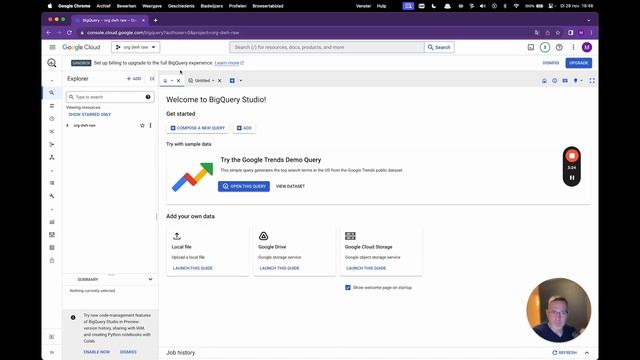640x360 pixels.
Task: Go back using the Chrome back arrow
Action: coord(49,33)
